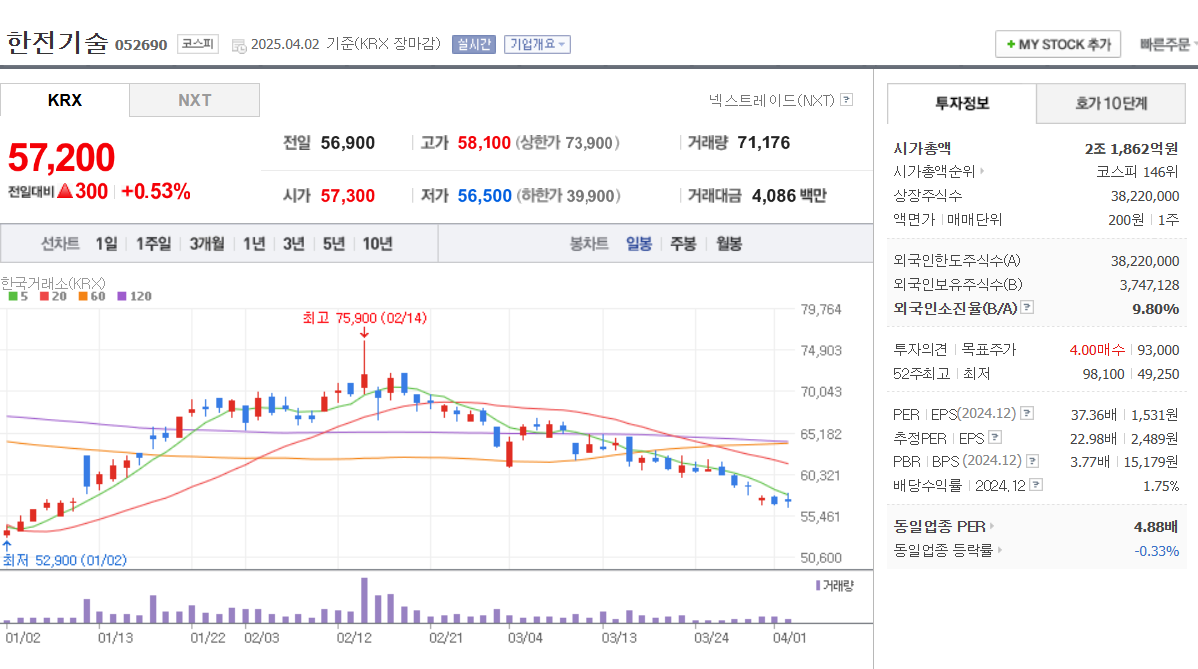Click the 거래량 legend marker in volume chart

(x=818, y=586)
